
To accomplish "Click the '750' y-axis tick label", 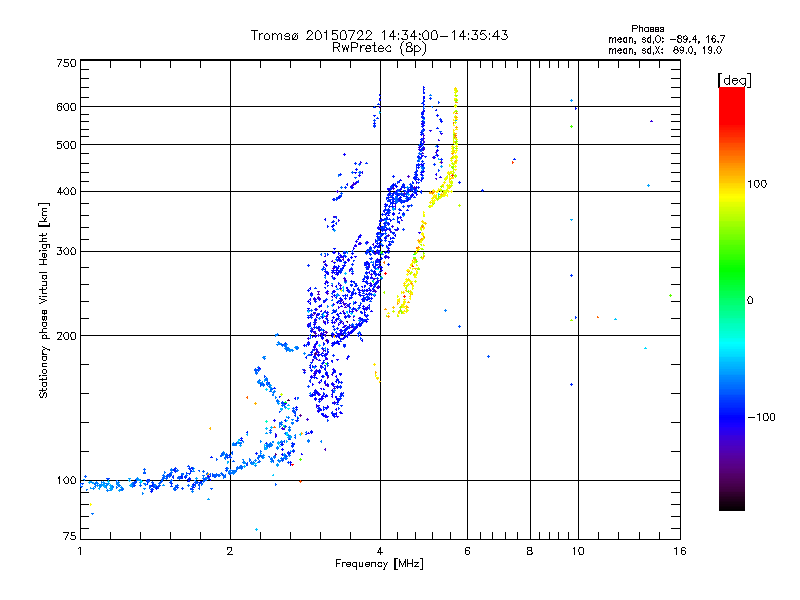I will (66, 63).
